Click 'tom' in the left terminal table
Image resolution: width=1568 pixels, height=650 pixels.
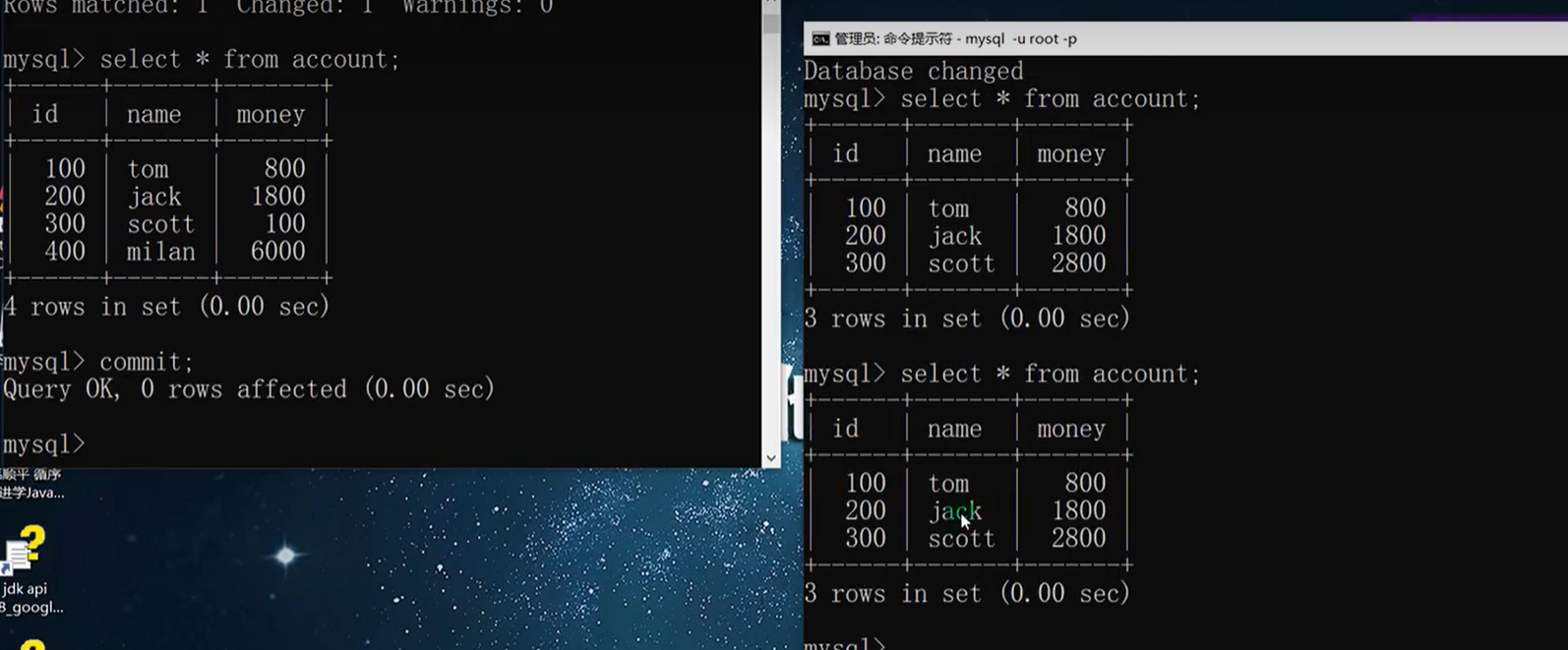(148, 169)
